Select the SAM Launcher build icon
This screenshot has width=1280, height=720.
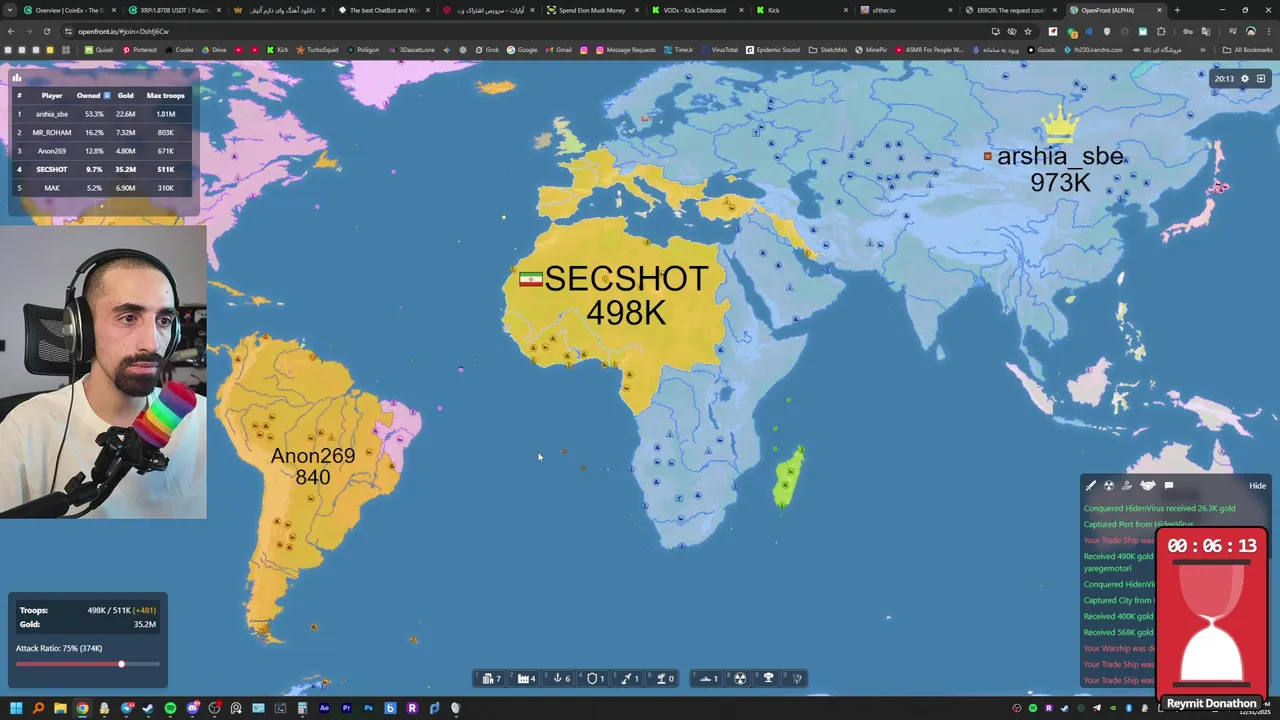coord(661,678)
